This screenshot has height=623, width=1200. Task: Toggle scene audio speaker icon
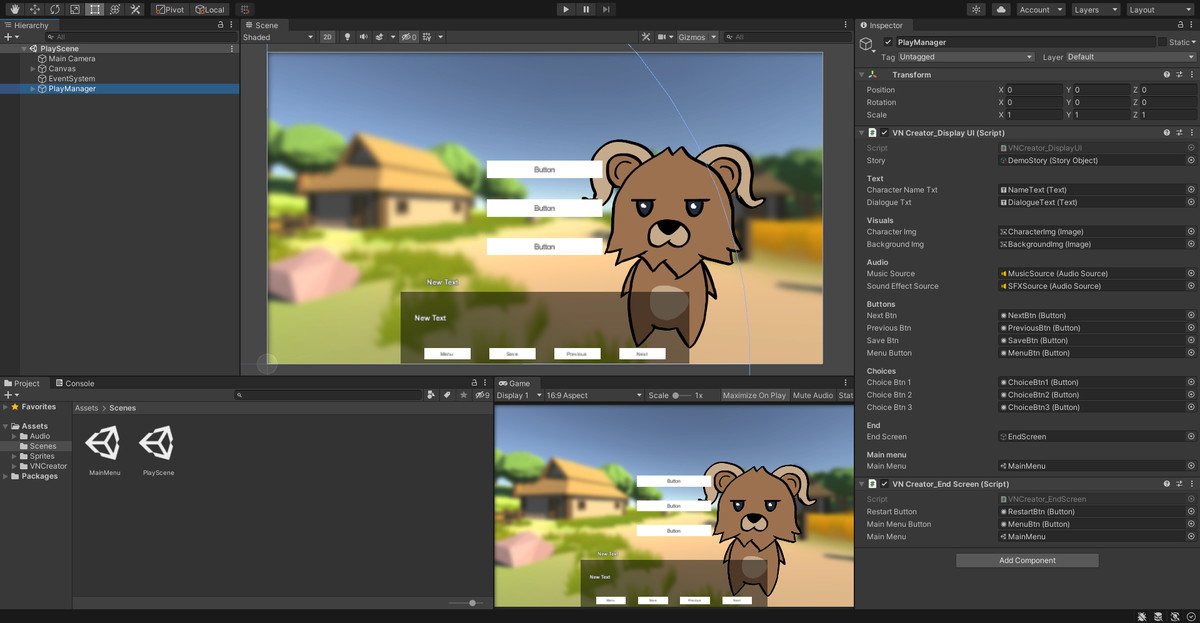point(363,37)
